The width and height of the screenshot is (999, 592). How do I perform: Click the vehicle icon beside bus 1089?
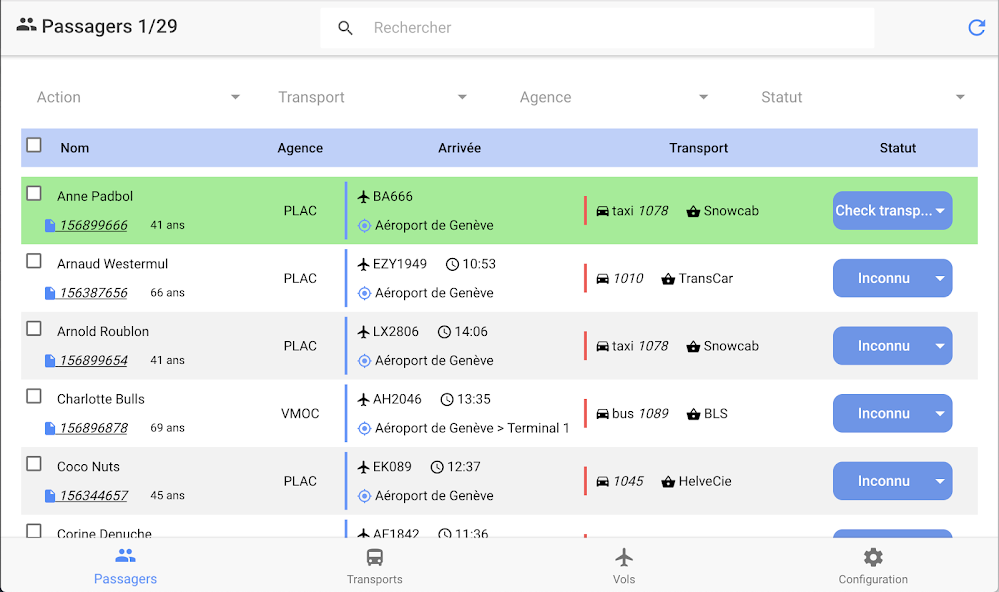[x=602, y=414]
